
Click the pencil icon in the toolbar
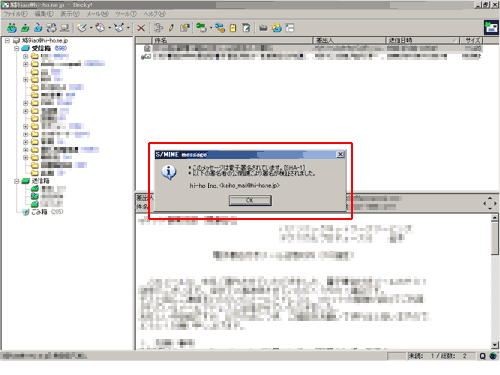tap(171, 28)
